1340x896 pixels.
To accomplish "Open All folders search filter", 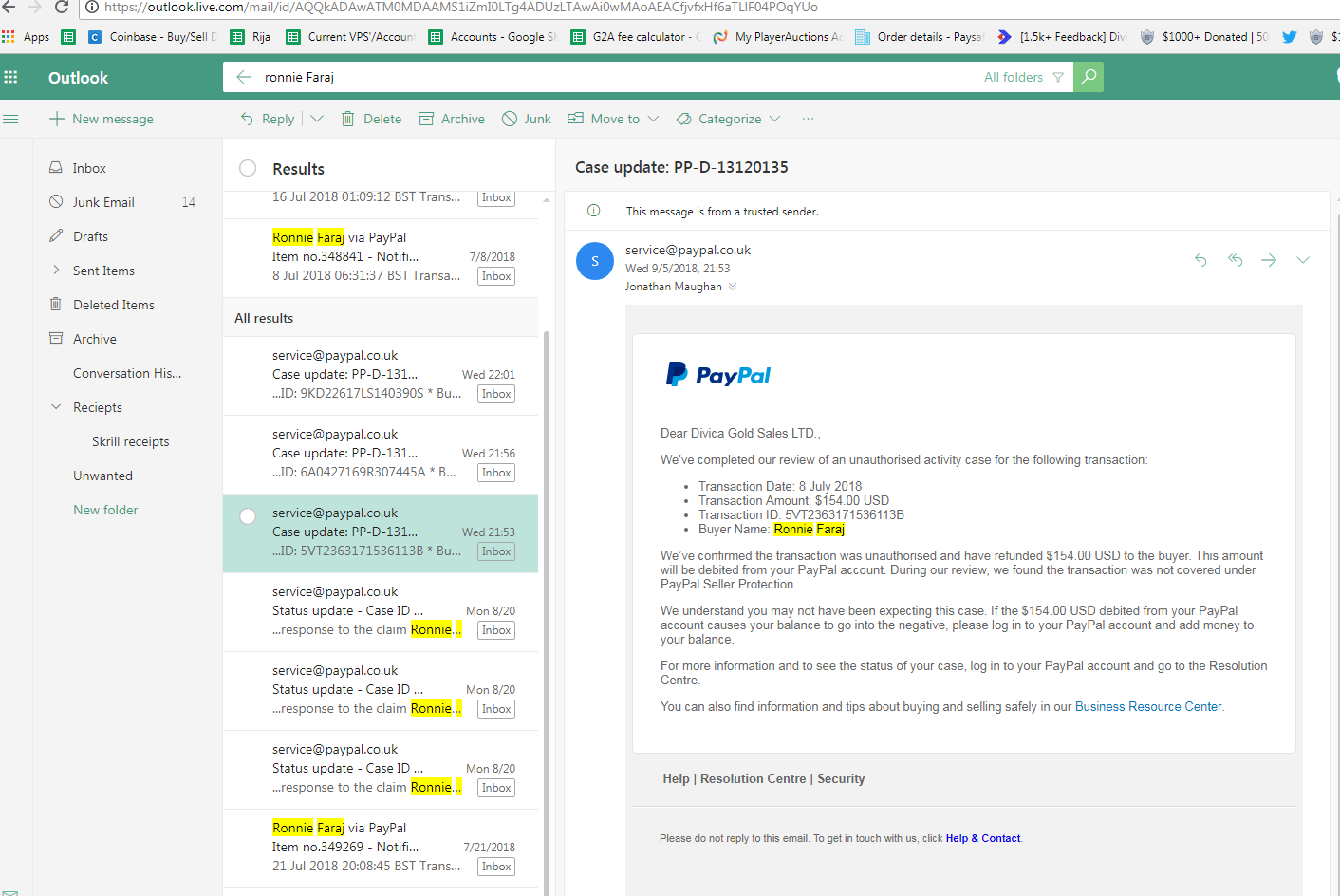I will (x=1023, y=77).
